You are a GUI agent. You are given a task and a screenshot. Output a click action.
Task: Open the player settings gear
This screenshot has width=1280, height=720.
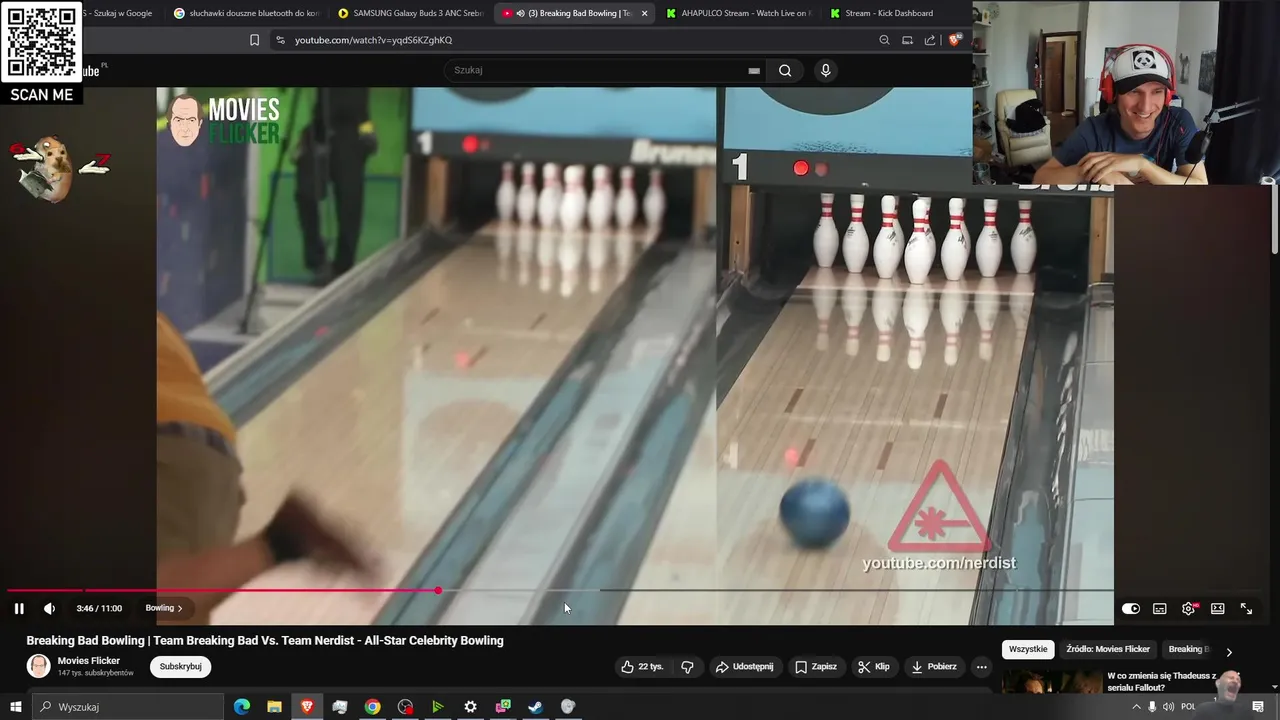(x=1189, y=608)
